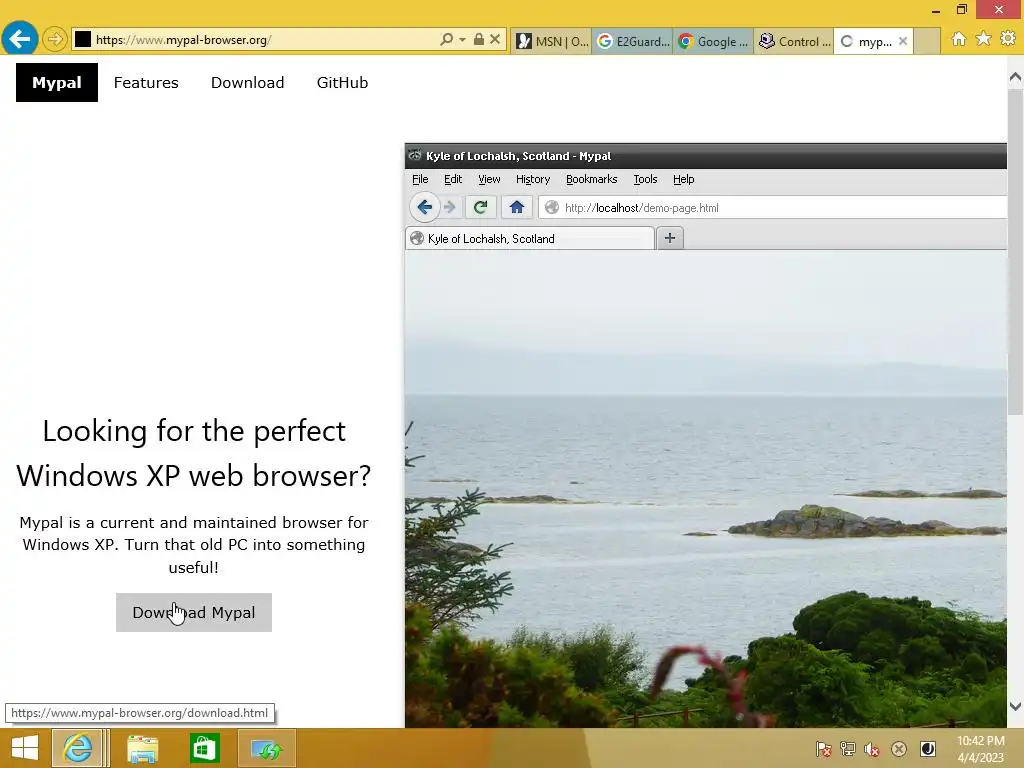Click the circled X tray icon

[x=899, y=749]
